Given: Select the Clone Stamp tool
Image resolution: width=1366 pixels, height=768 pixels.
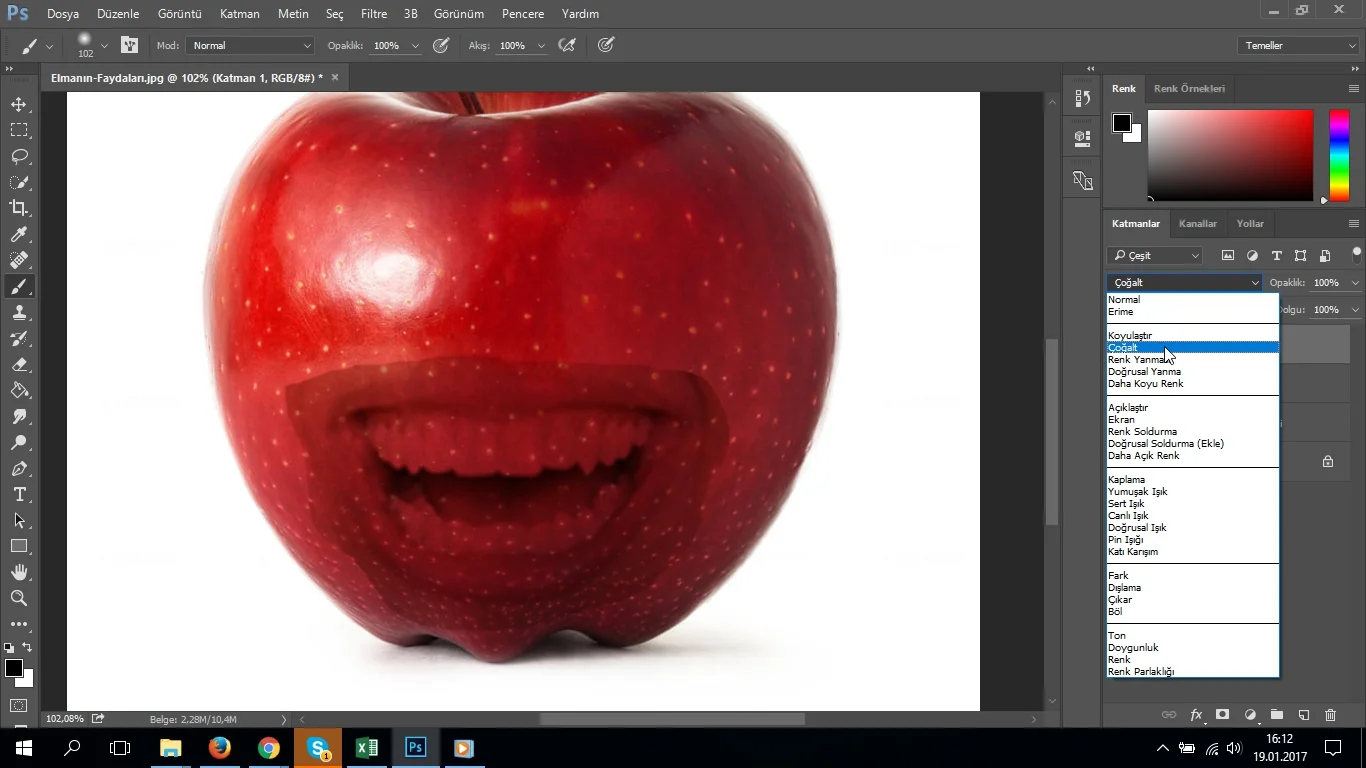Looking at the screenshot, I should click(x=19, y=312).
